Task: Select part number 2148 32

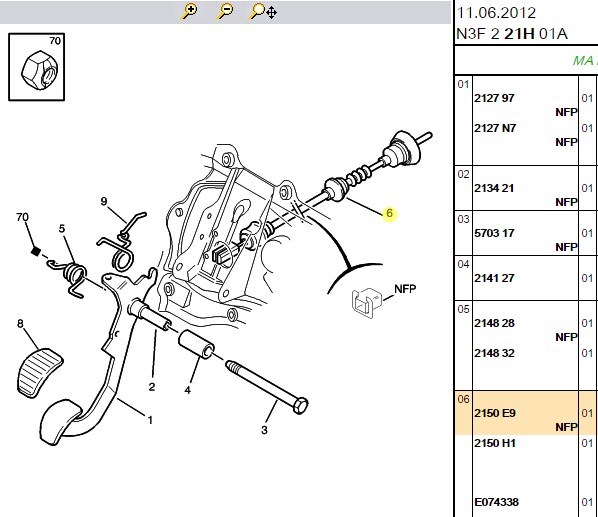Action: (494, 353)
